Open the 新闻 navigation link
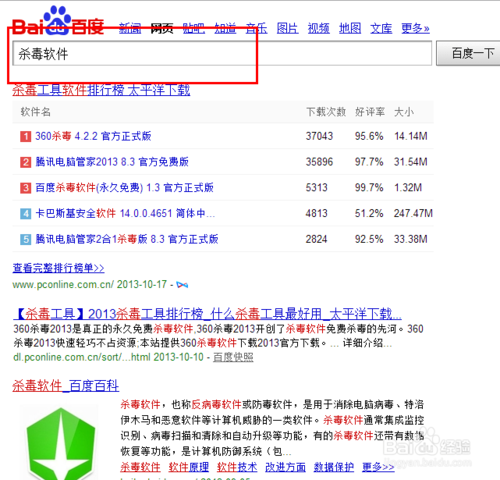Viewport: 500px width, 480px height. [130, 28]
